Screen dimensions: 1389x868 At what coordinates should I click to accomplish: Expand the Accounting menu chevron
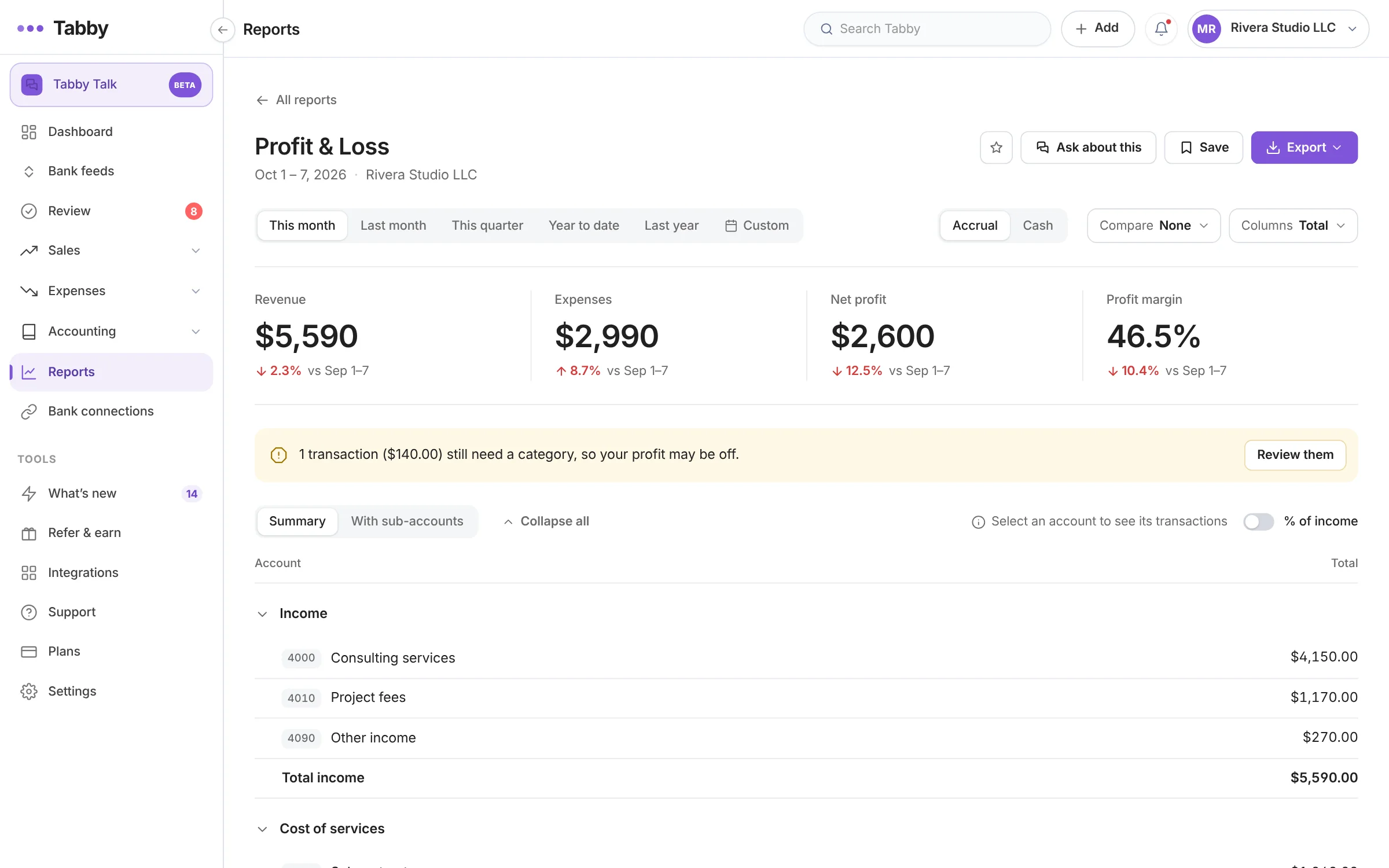click(196, 332)
